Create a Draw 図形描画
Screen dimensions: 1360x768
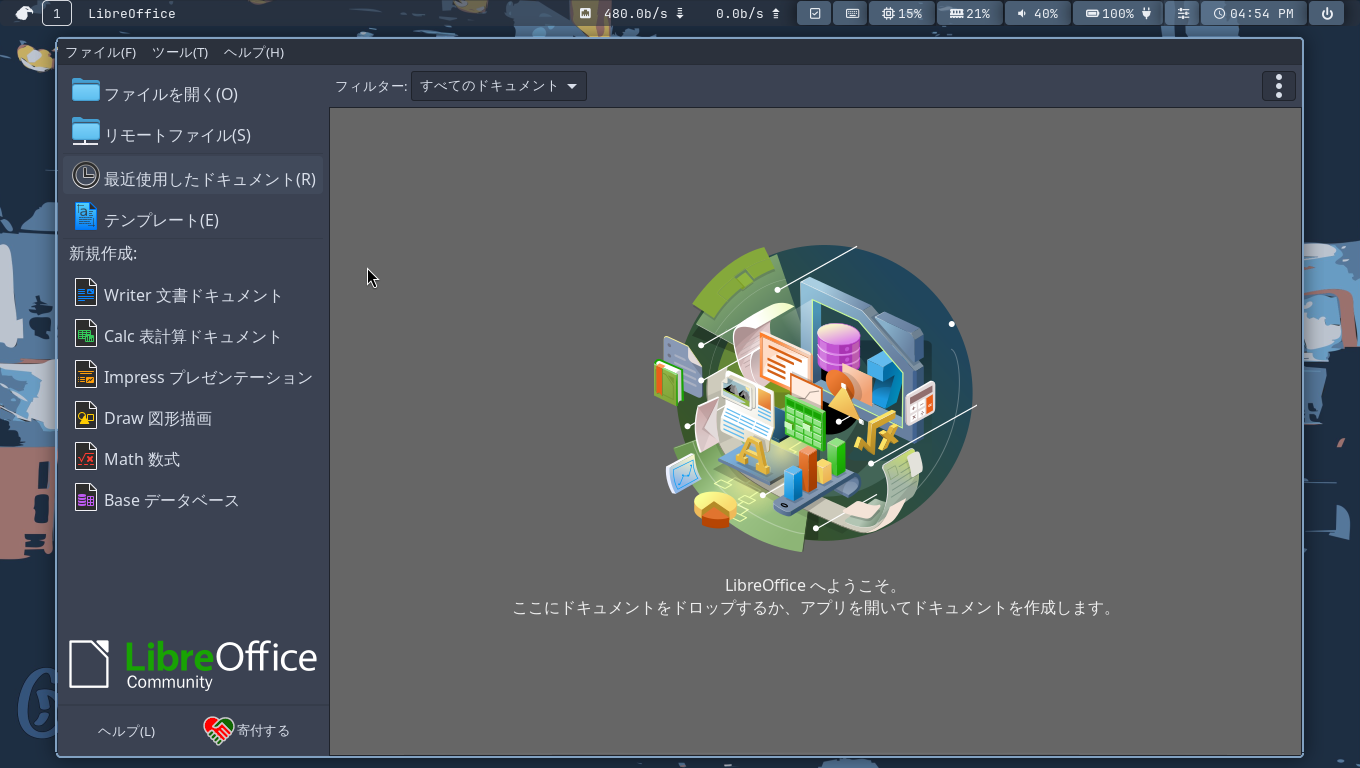[193, 417]
